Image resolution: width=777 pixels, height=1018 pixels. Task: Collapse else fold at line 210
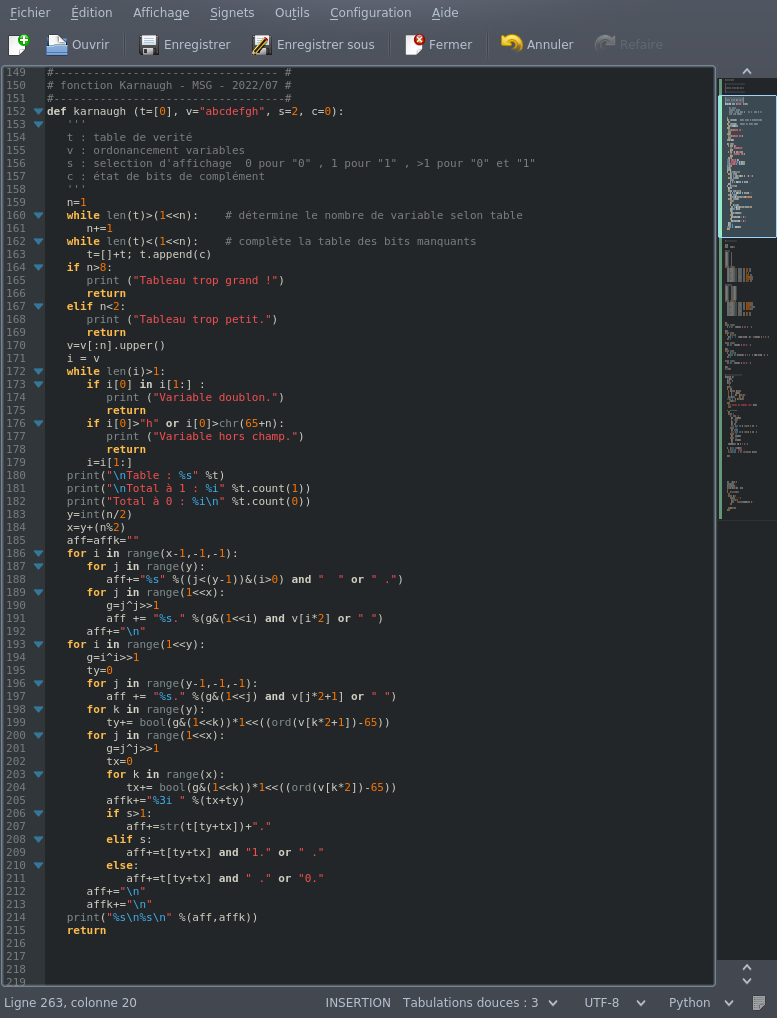(x=38, y=865)
